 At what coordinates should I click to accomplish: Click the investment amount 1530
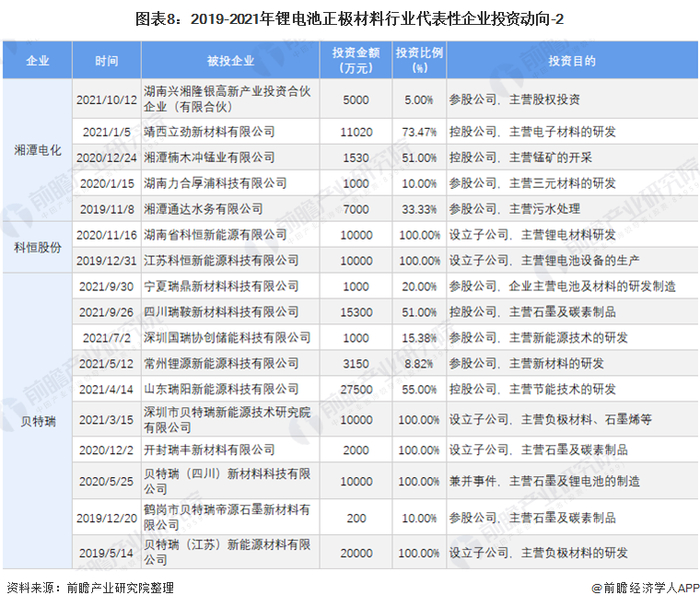coord(356,158)
